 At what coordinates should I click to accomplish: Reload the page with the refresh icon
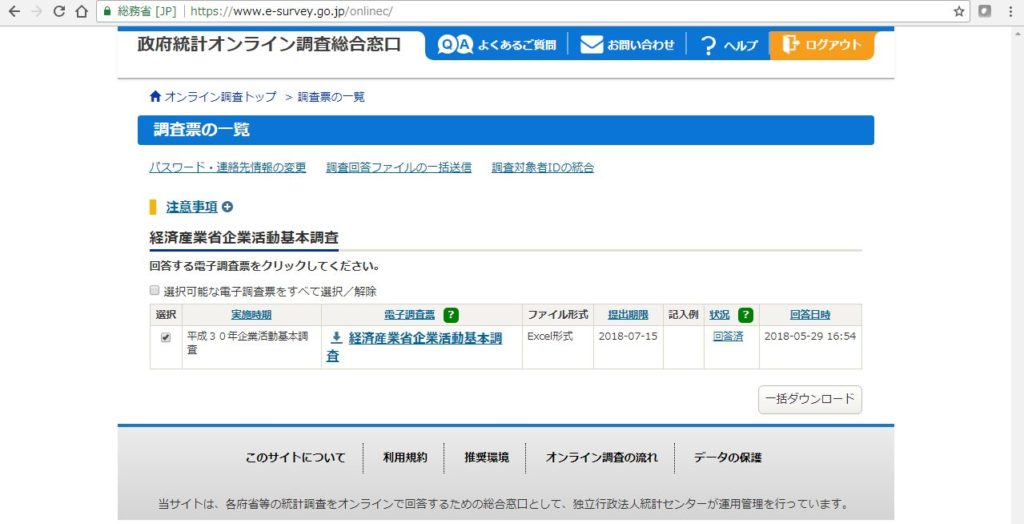tap(59, 12)
